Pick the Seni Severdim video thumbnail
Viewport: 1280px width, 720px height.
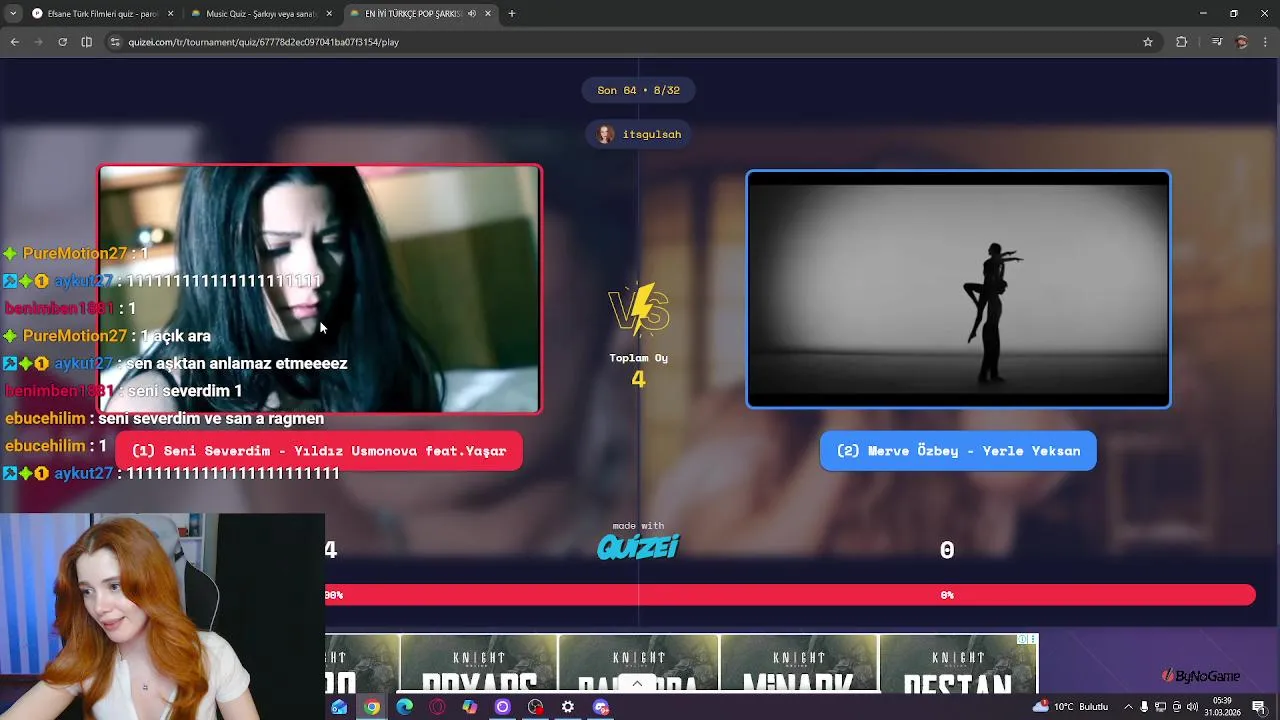[x=320, y=289]
